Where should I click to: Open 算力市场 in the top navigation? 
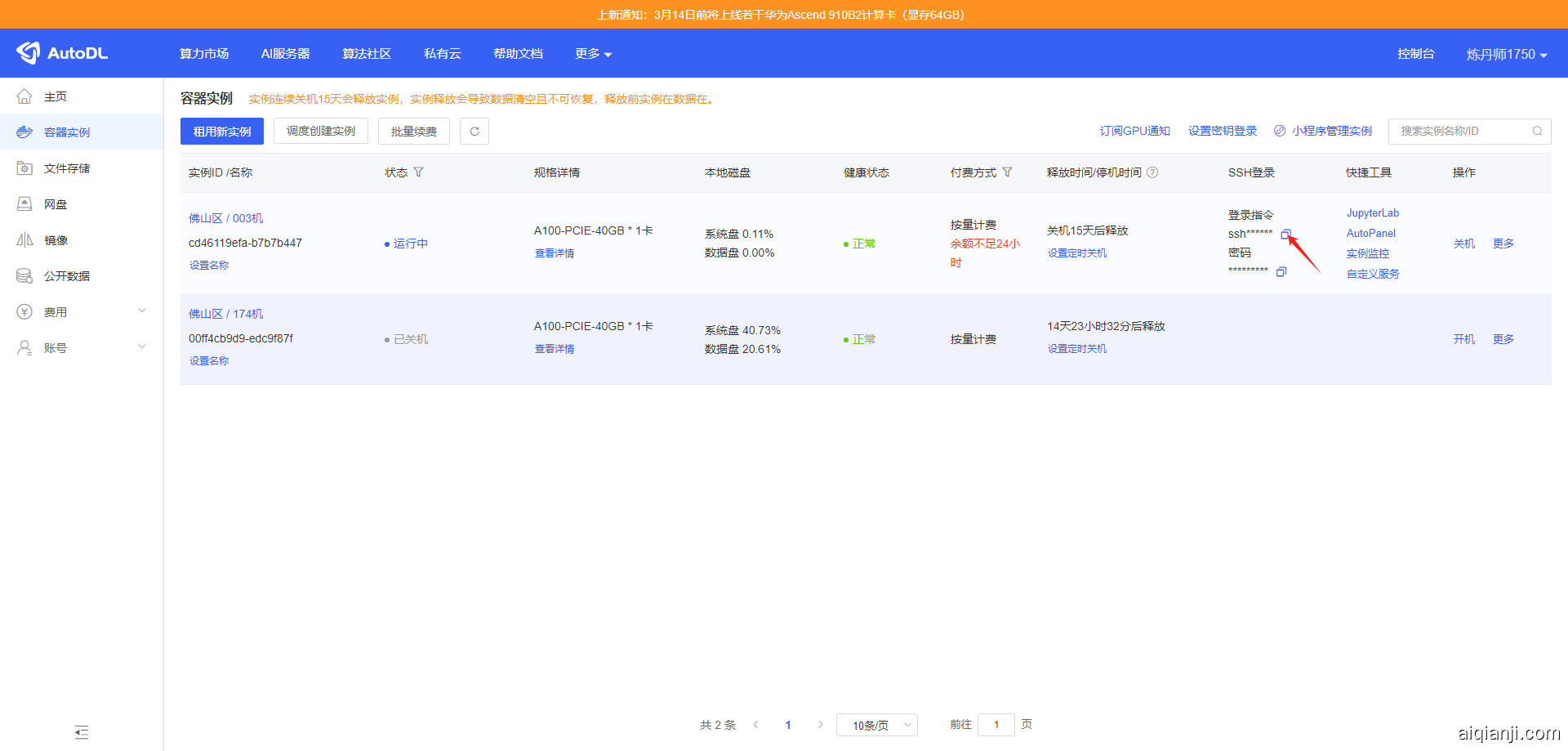click(x=204, y=54)
